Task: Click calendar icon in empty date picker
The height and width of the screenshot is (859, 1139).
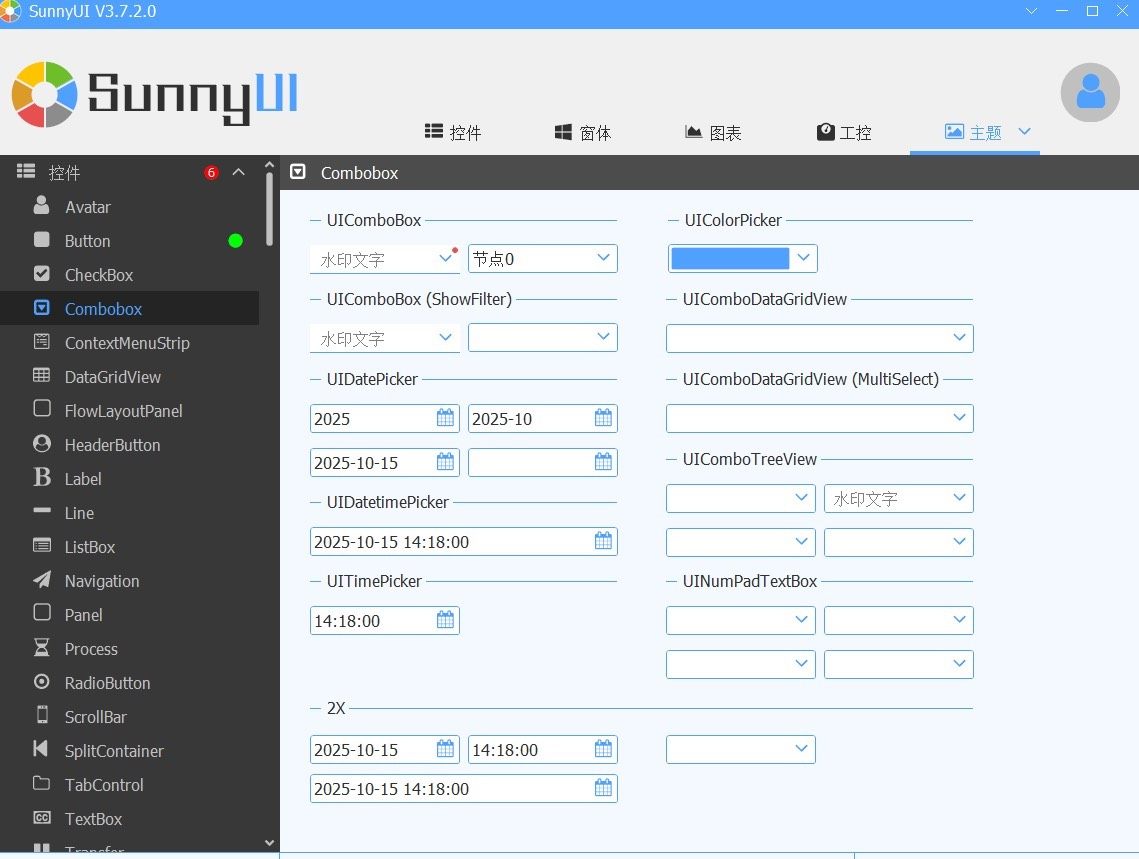Action: coord(603,462)
